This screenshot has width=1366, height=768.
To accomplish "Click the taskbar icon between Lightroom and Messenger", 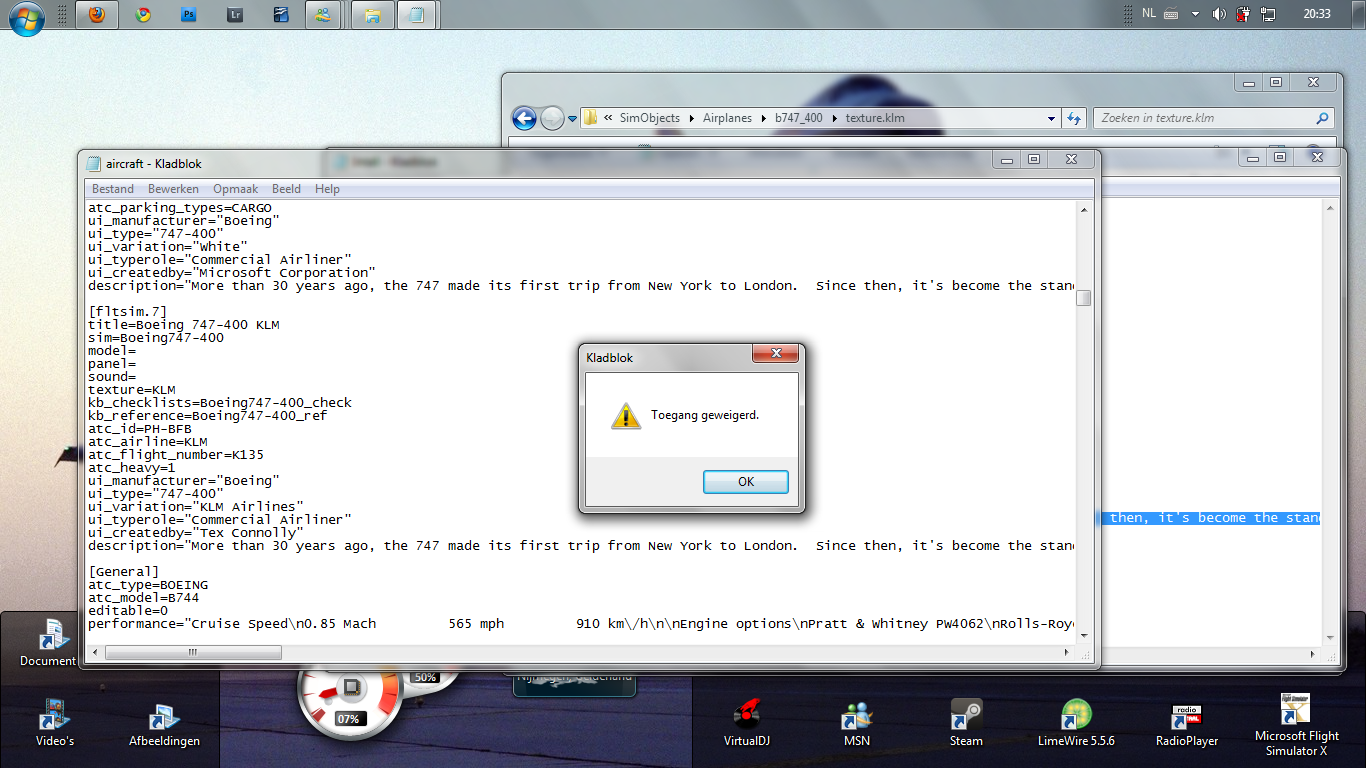I will (x=280, y=15).
